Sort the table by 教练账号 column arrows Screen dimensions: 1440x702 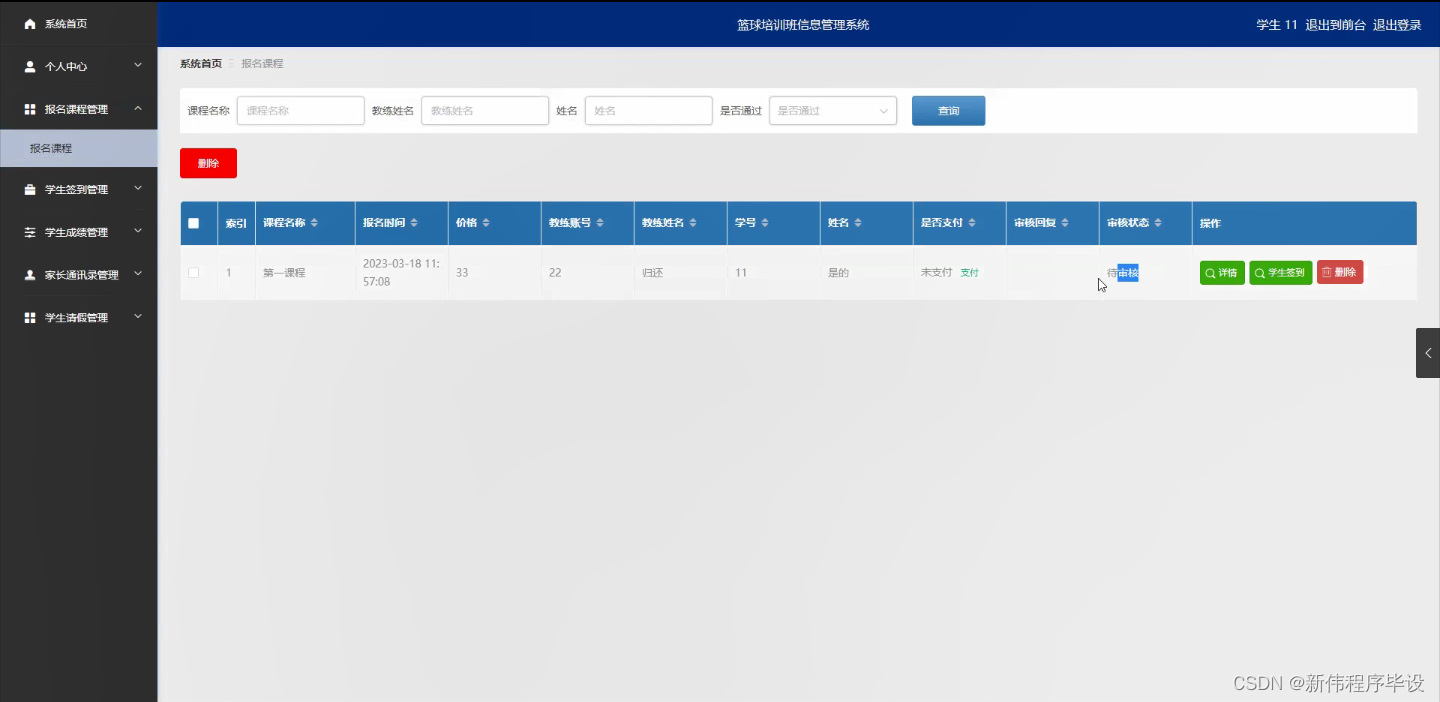click(600, 223)
